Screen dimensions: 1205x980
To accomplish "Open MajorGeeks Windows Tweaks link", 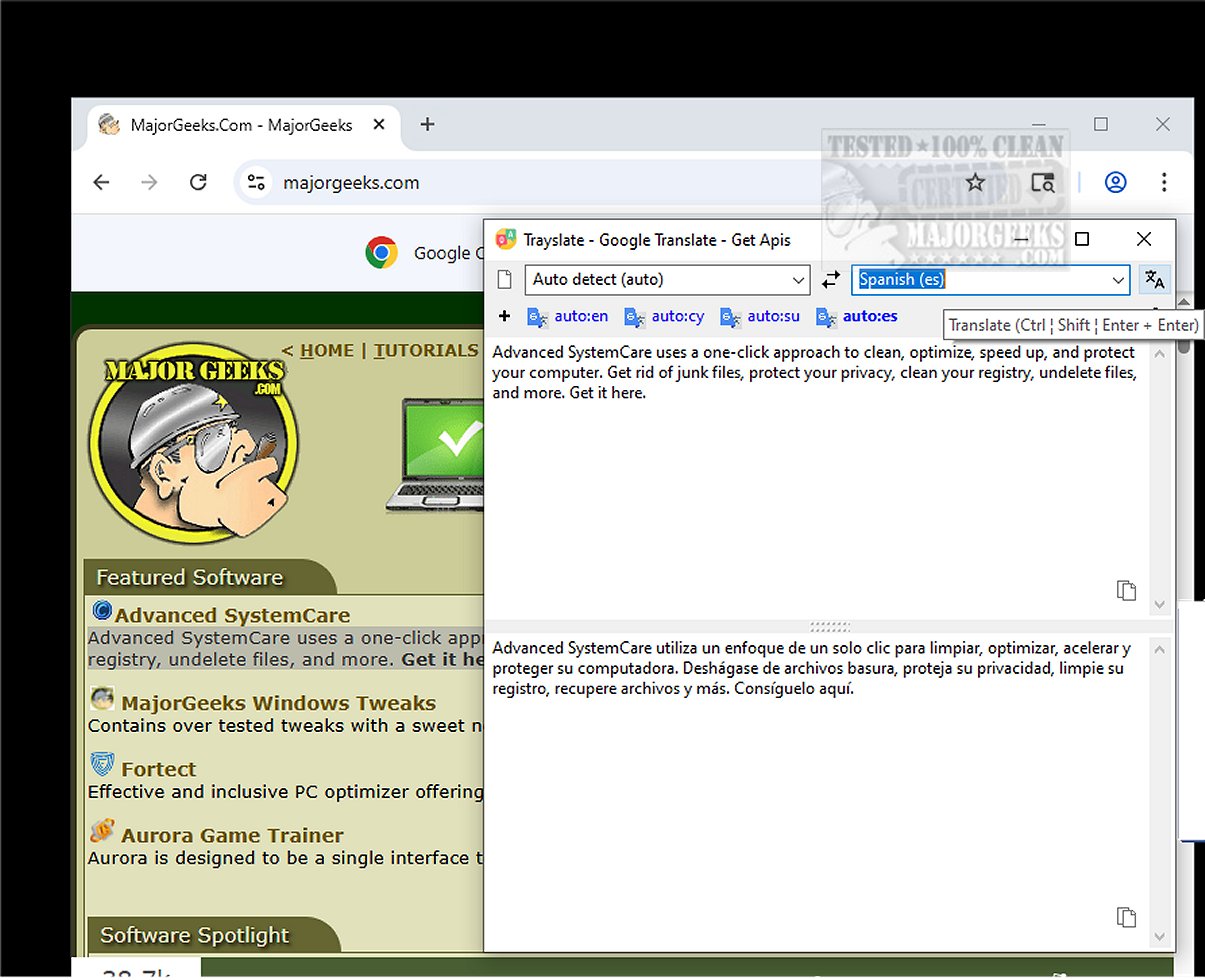I will point(279,703).
